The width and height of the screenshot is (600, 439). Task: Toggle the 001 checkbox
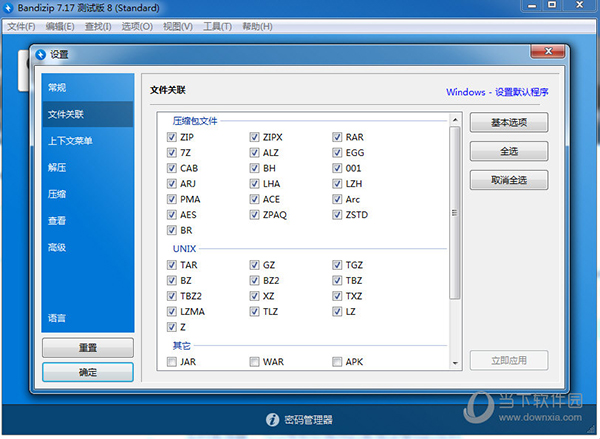(337, 168)
